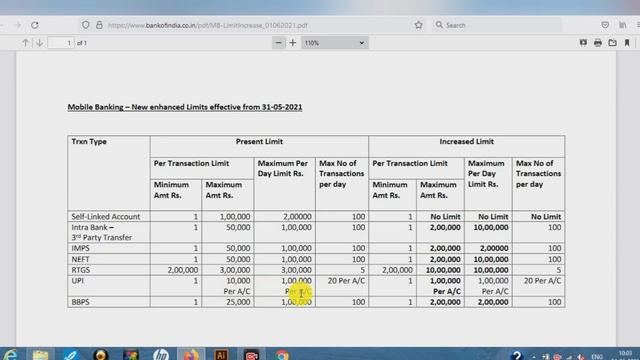Viewport: 640px width, 360px height.
Task: Click the 'BBPS' row label
Action: 80,302
